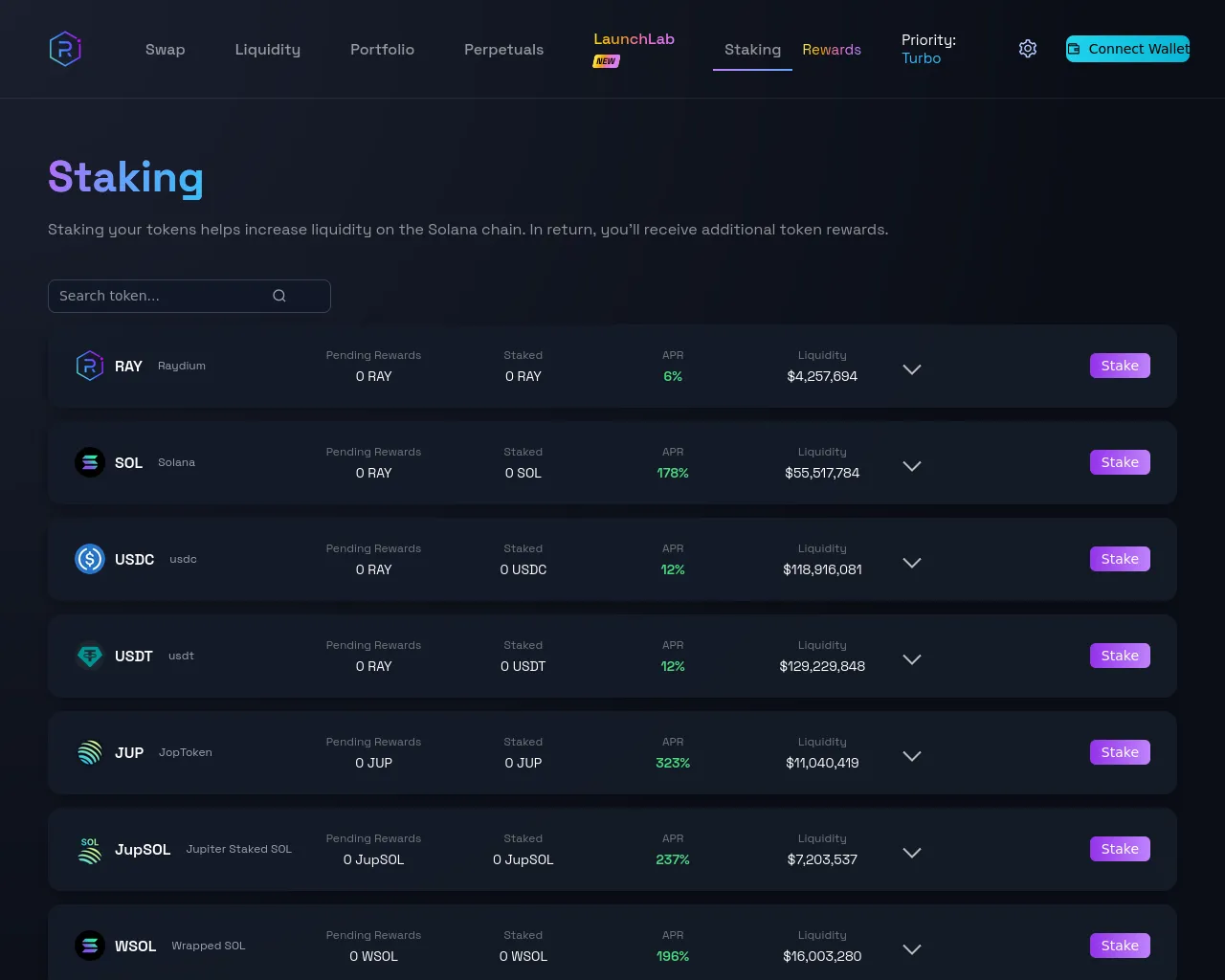The image size is (1225, 980).
Task: Expand the WSOL row chevron
Action: [x=912, y=949]
